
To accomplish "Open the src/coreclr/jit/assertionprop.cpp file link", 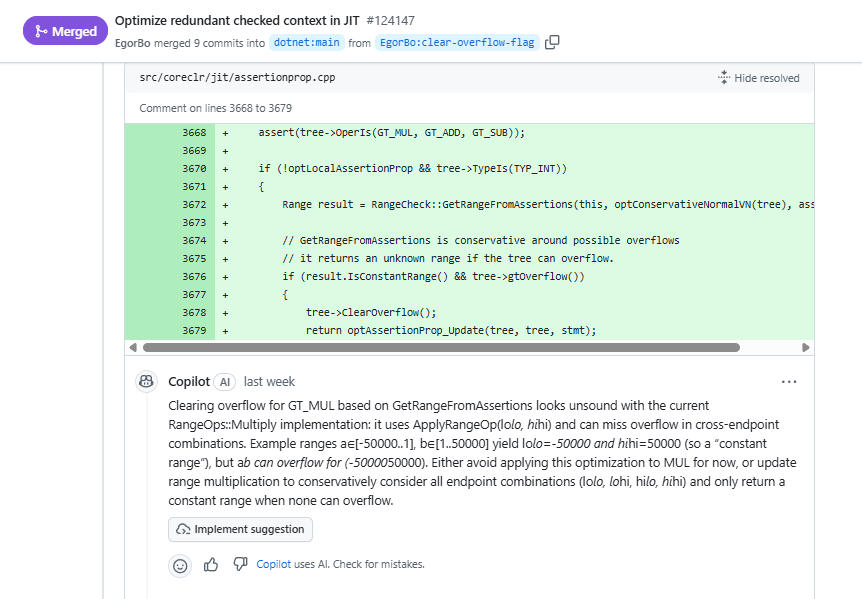I will click(x=237, y=77).
